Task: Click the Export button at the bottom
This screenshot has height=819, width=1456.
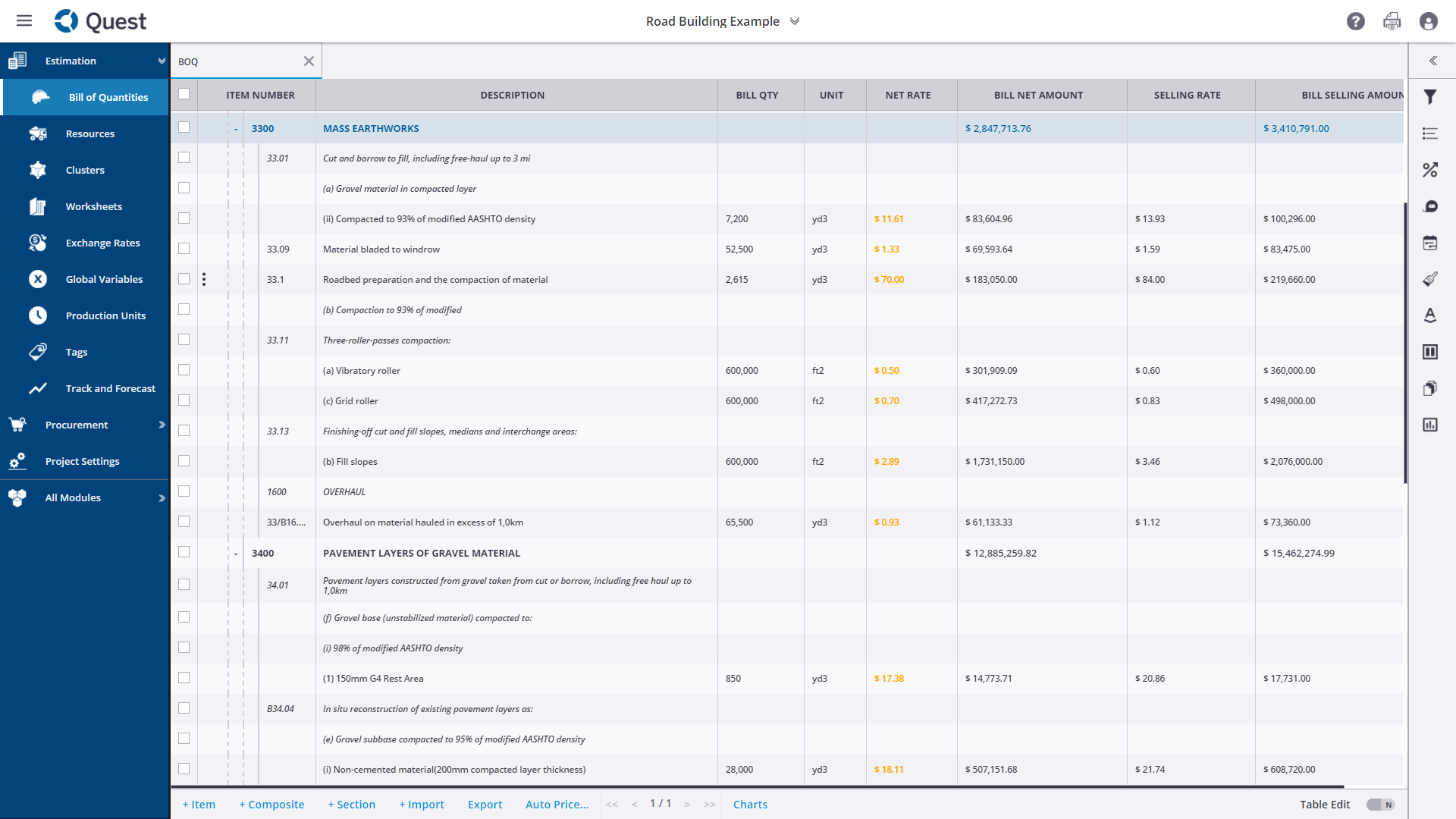Action: coord(485,804)
